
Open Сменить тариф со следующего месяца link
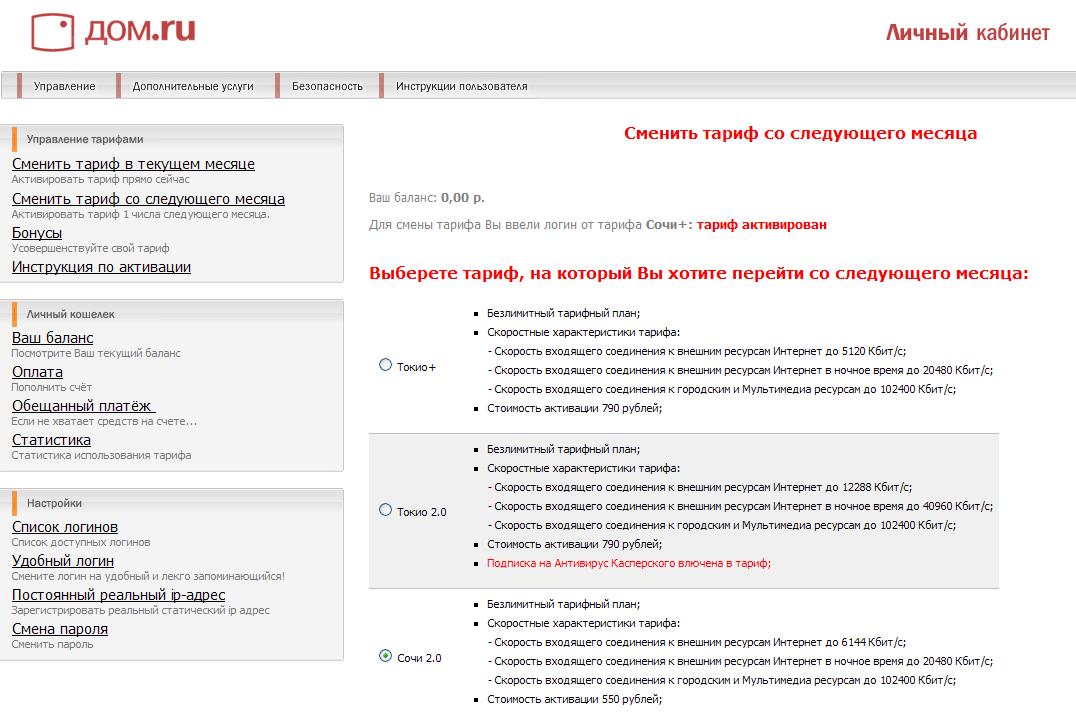pos(148,199)
